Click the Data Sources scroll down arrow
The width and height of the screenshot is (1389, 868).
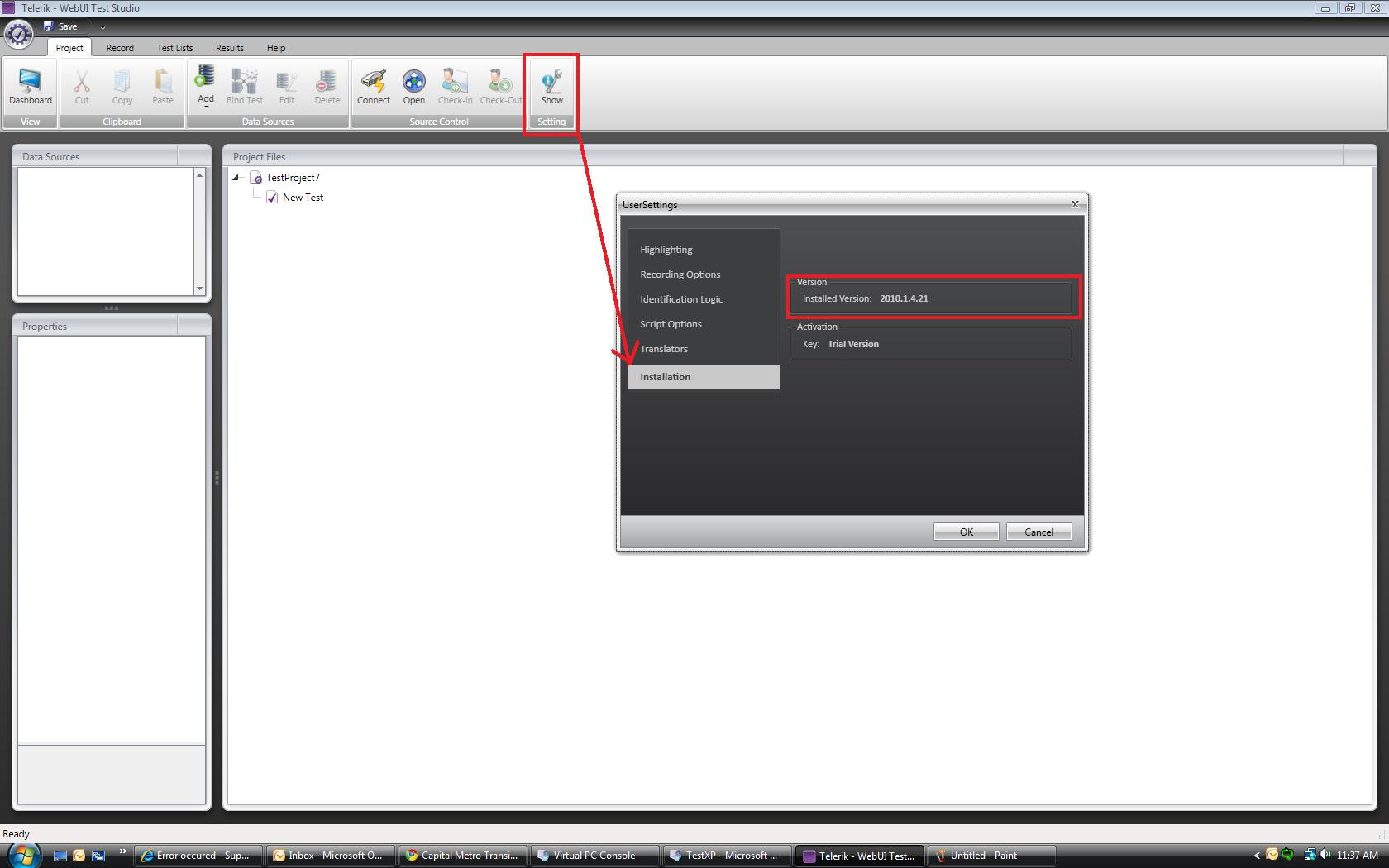click(199, 289)
